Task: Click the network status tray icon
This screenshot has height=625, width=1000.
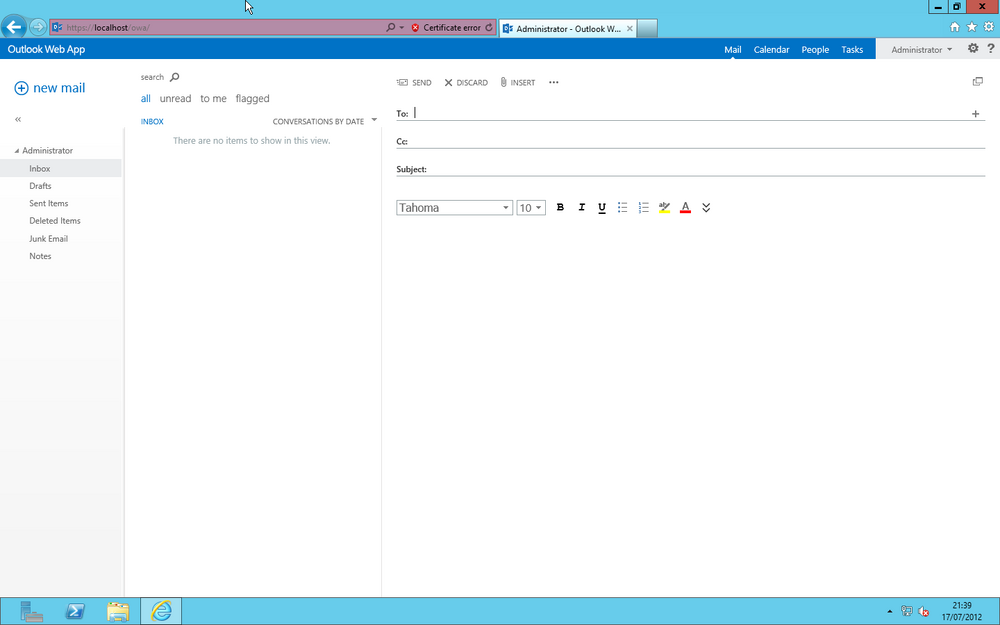Action: 906,611
